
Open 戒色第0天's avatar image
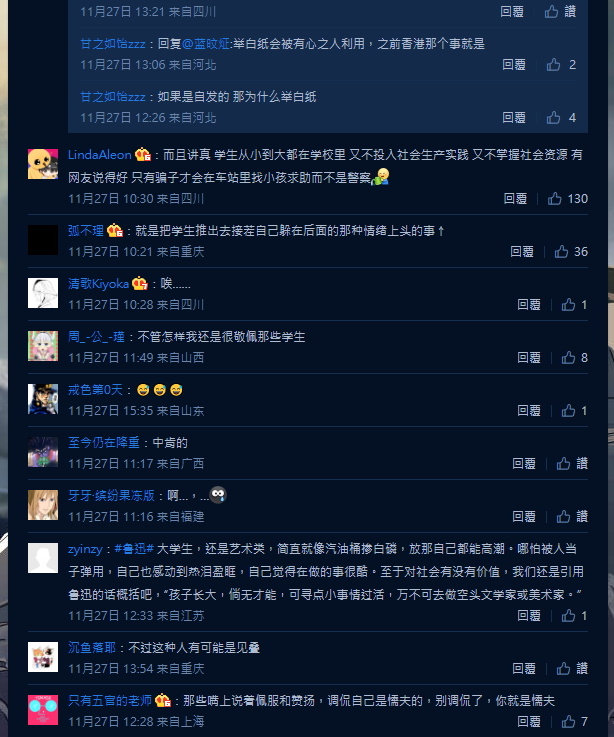pos(43,399)
